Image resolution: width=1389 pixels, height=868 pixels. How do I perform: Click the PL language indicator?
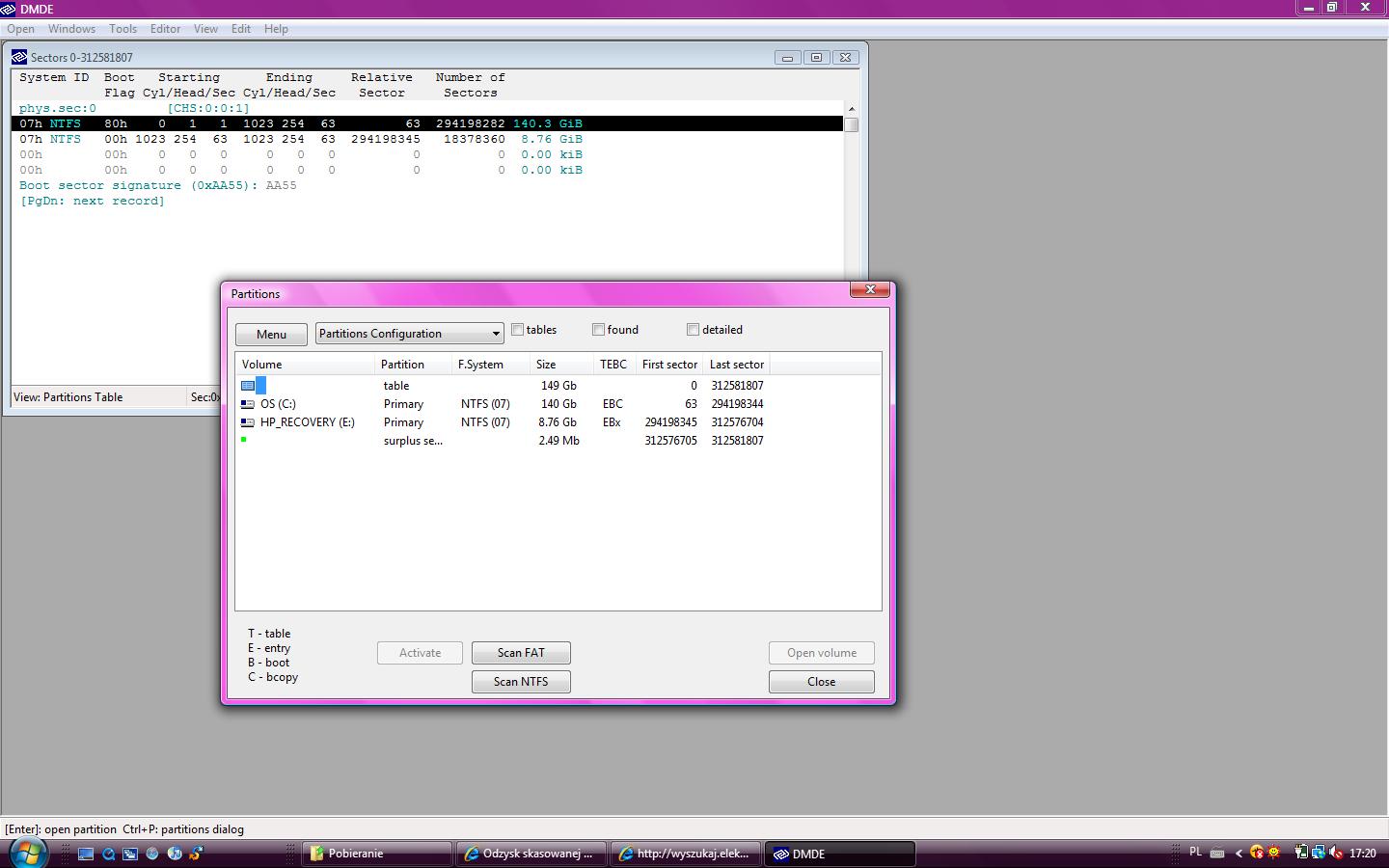pos(1196,853)
